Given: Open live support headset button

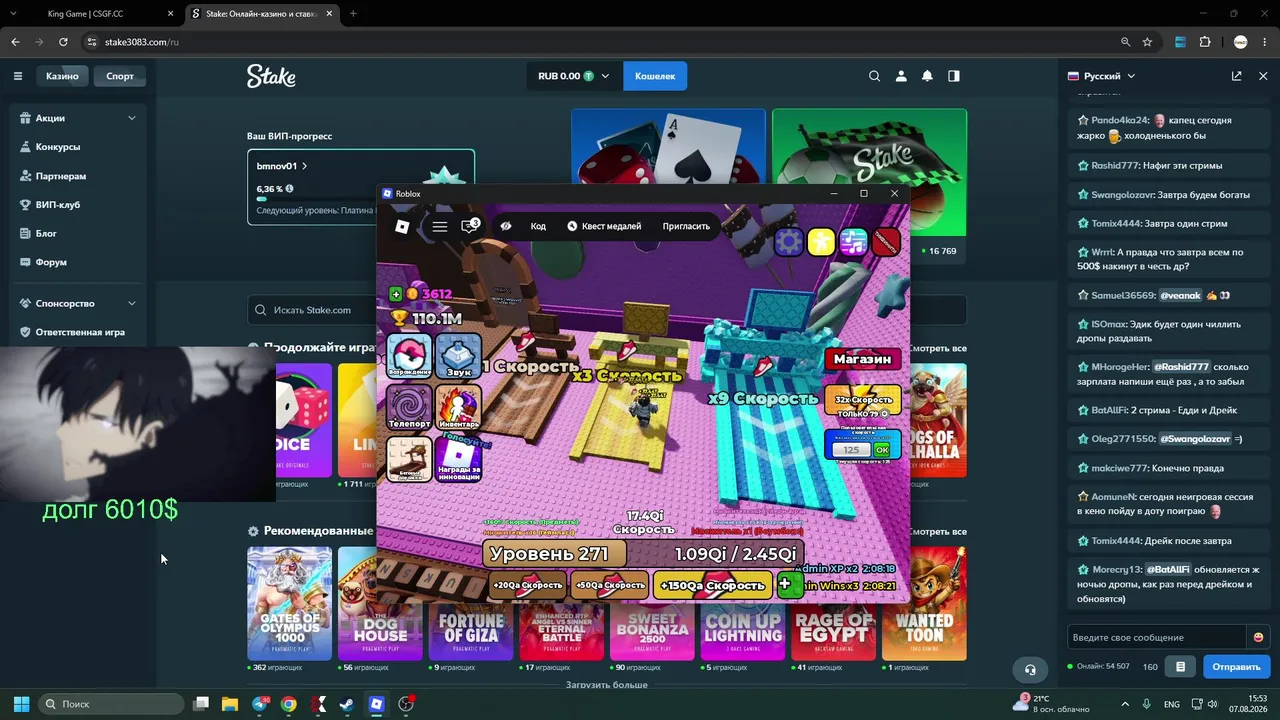Looking at the screenshot, I should [1030, 669].
